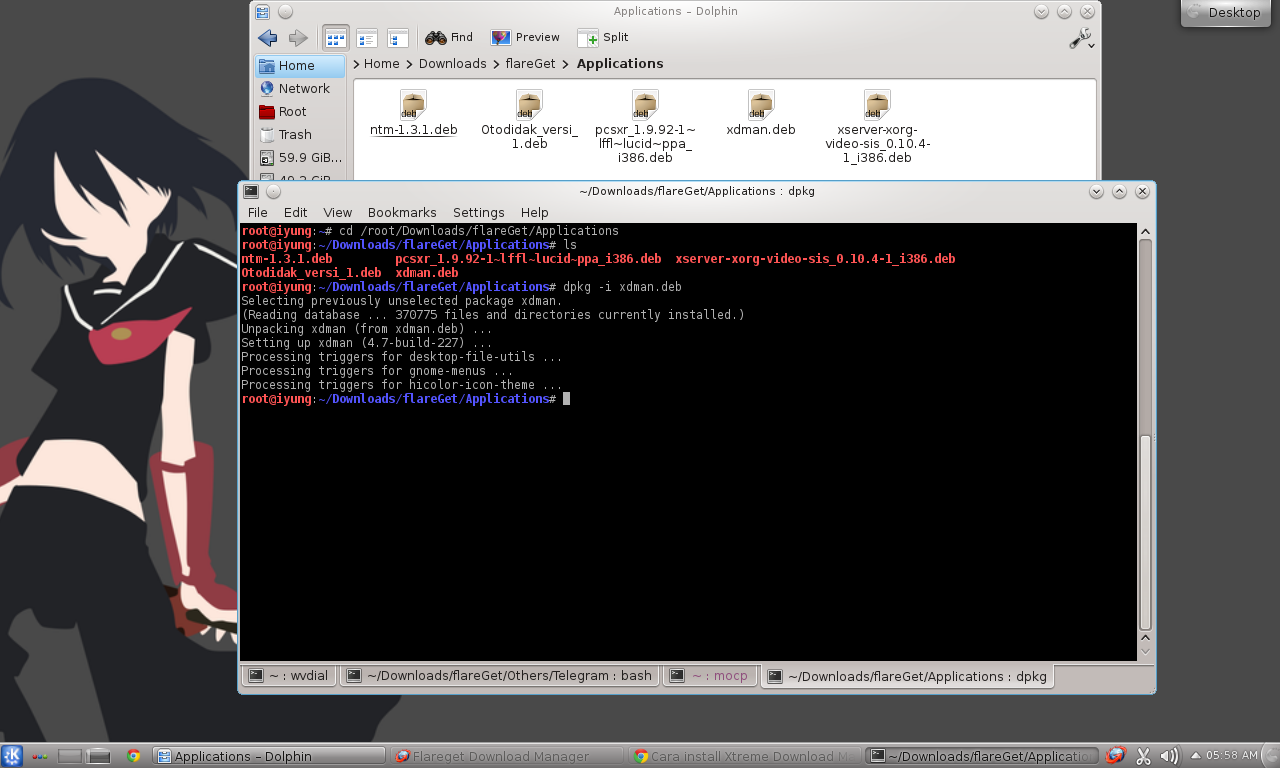The image size is (1280, 768).
Task: Open Konsole File menu
Action: pyautogui.click(x=257, y=213)
